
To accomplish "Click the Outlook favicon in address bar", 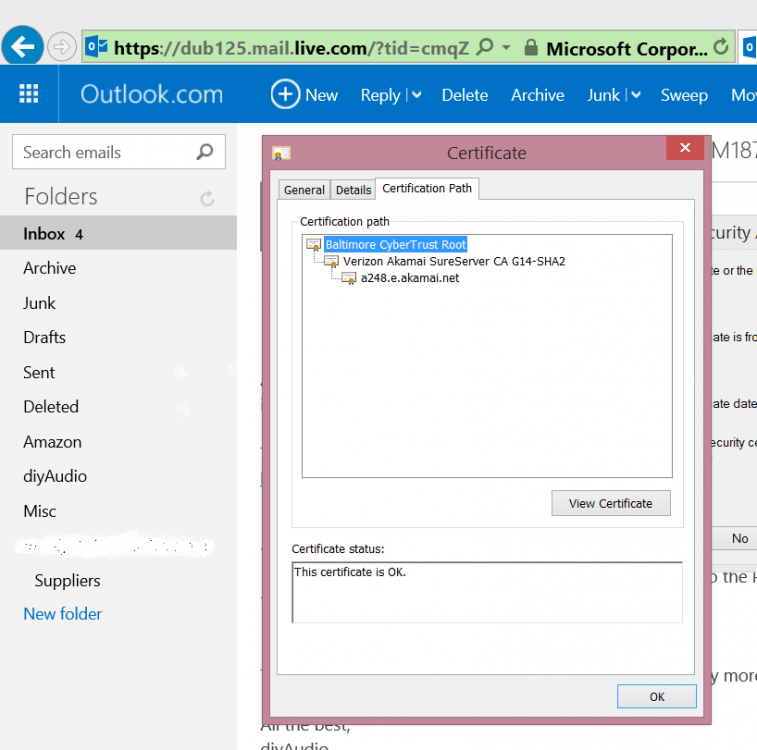I will coord(96,47).
